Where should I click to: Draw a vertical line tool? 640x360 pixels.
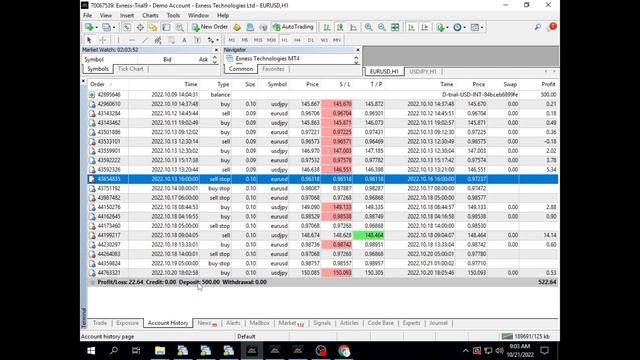118,40
